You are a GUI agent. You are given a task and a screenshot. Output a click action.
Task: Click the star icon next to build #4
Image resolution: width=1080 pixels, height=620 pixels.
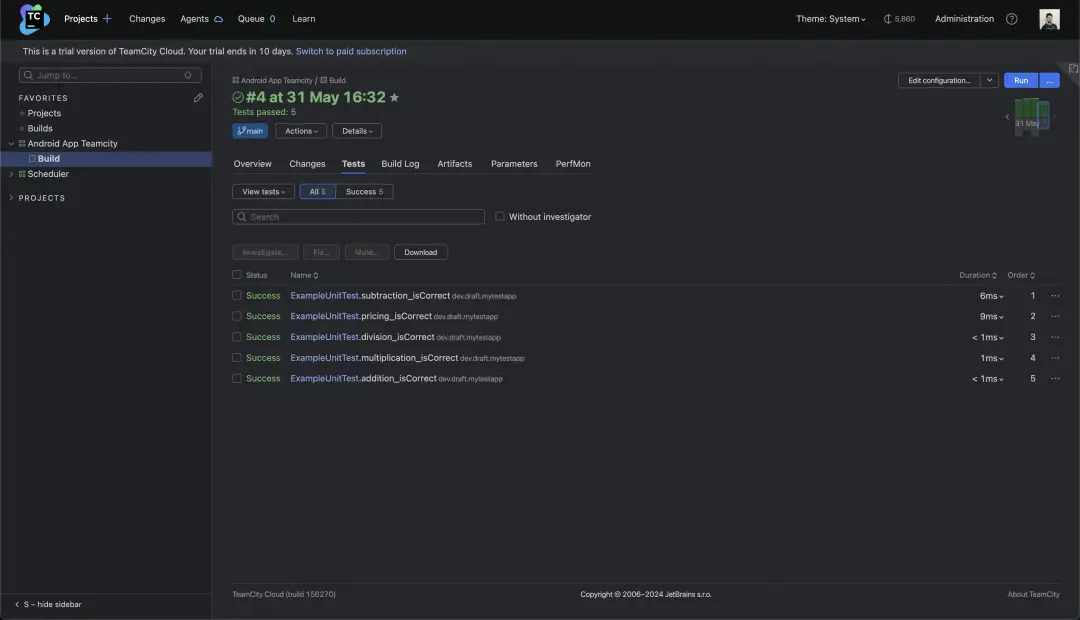point(394,98)
